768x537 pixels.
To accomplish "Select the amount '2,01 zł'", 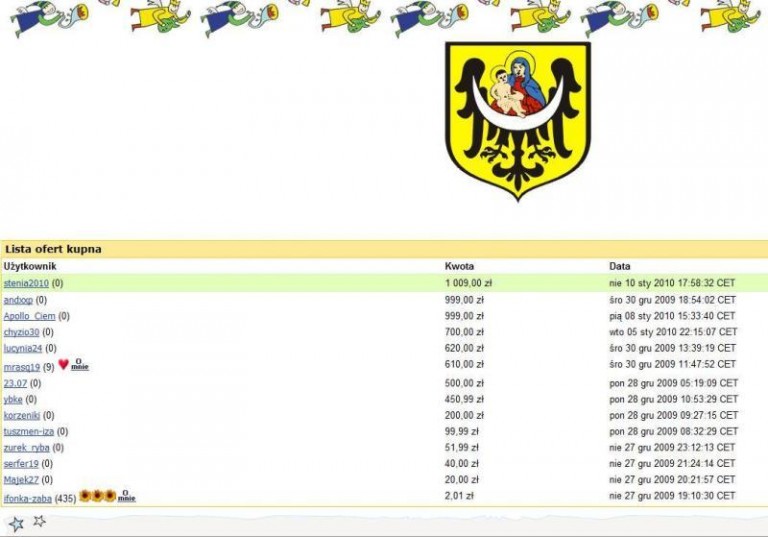I will point(459,496).
